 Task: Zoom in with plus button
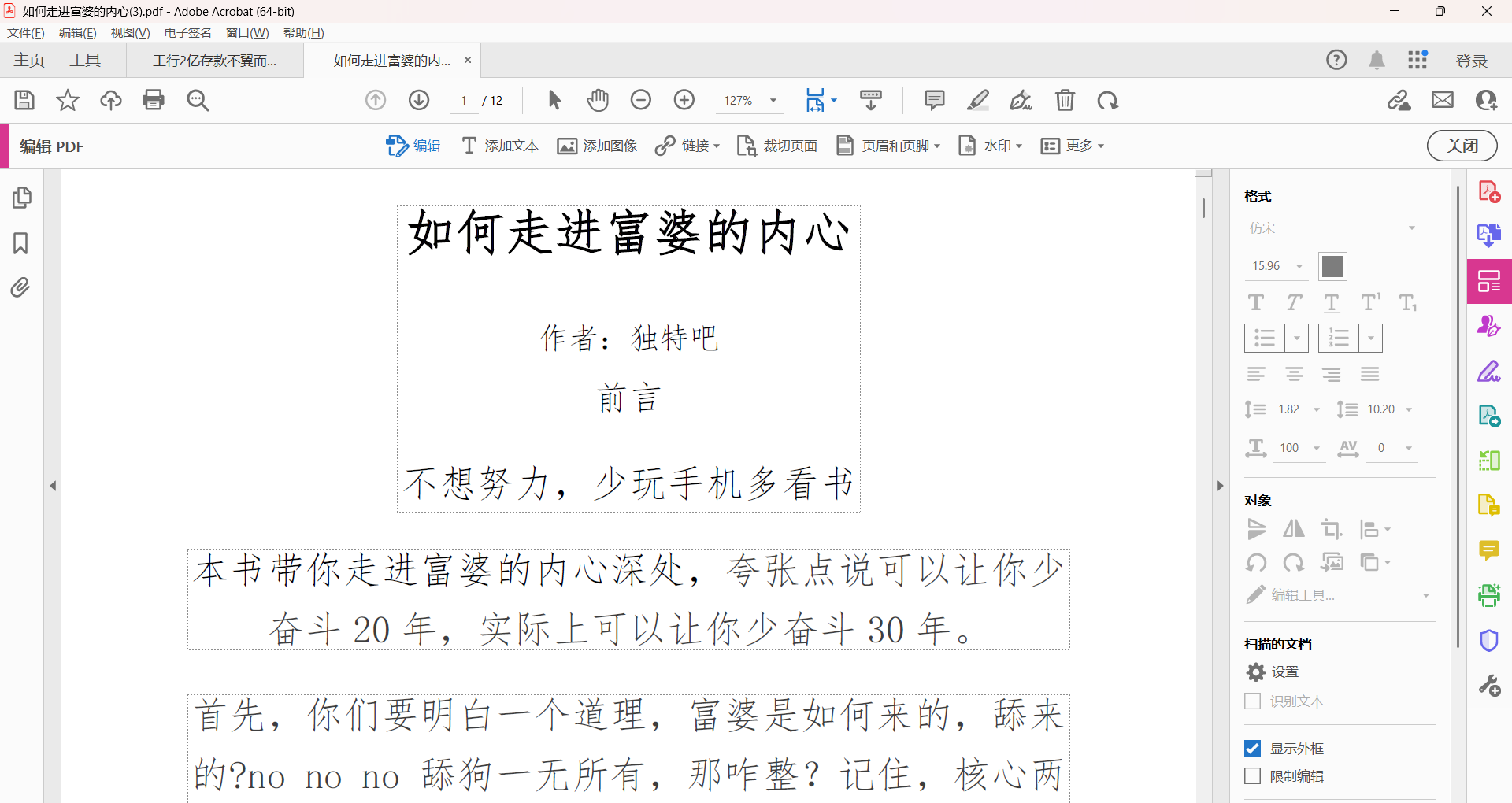pyautogui.click(x=684, y=100)
